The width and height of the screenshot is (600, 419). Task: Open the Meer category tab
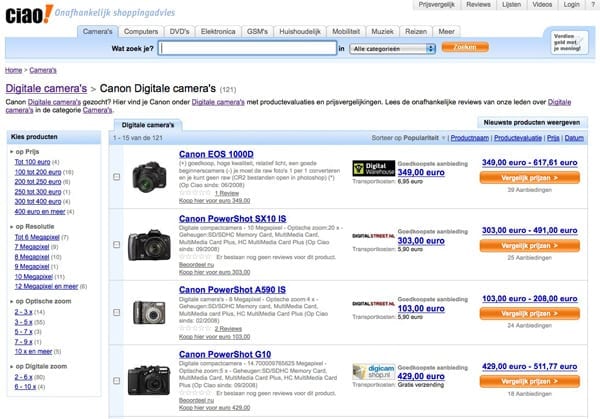point(447,31)
